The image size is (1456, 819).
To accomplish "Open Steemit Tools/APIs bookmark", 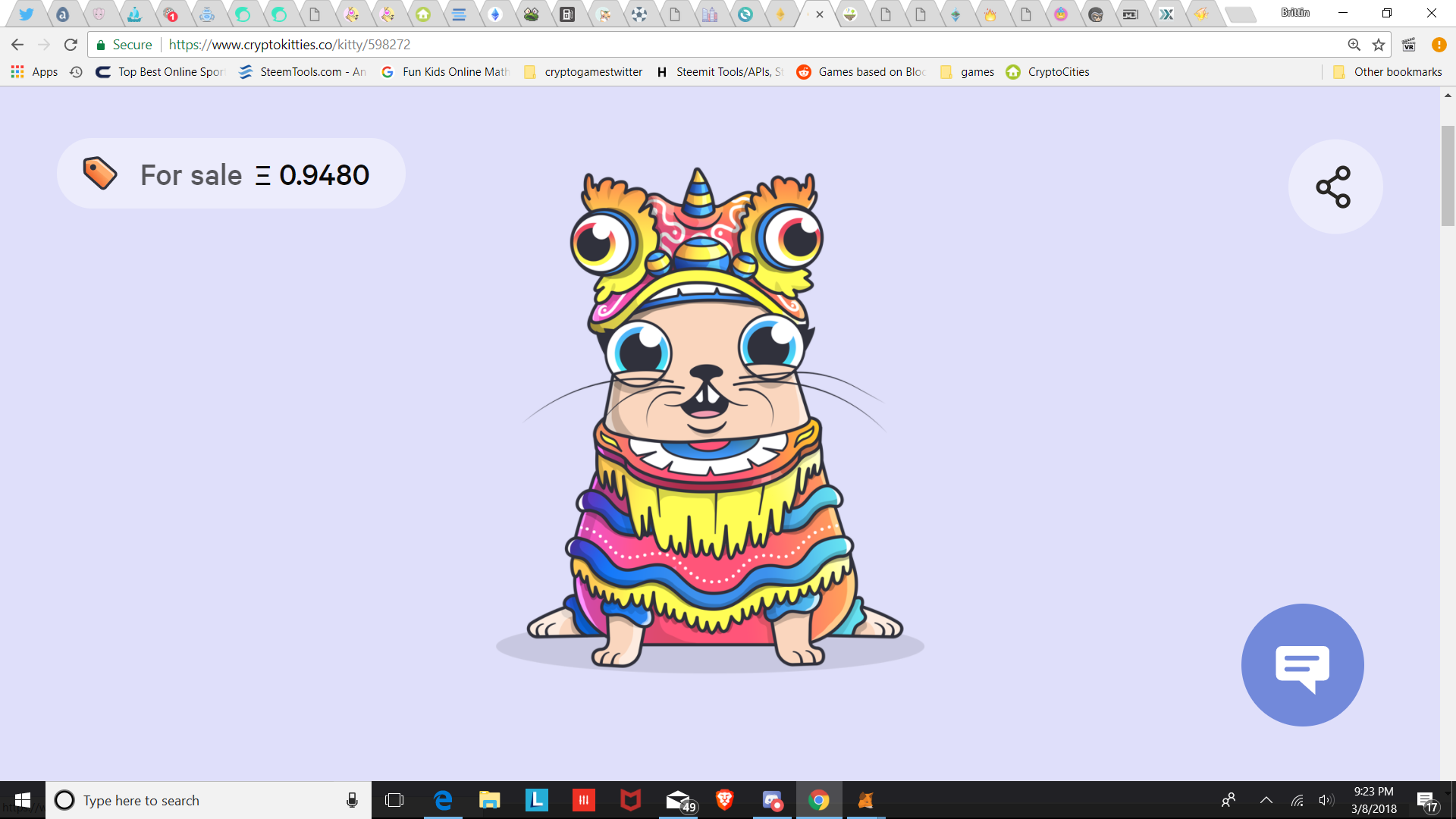I will point(720,72).
